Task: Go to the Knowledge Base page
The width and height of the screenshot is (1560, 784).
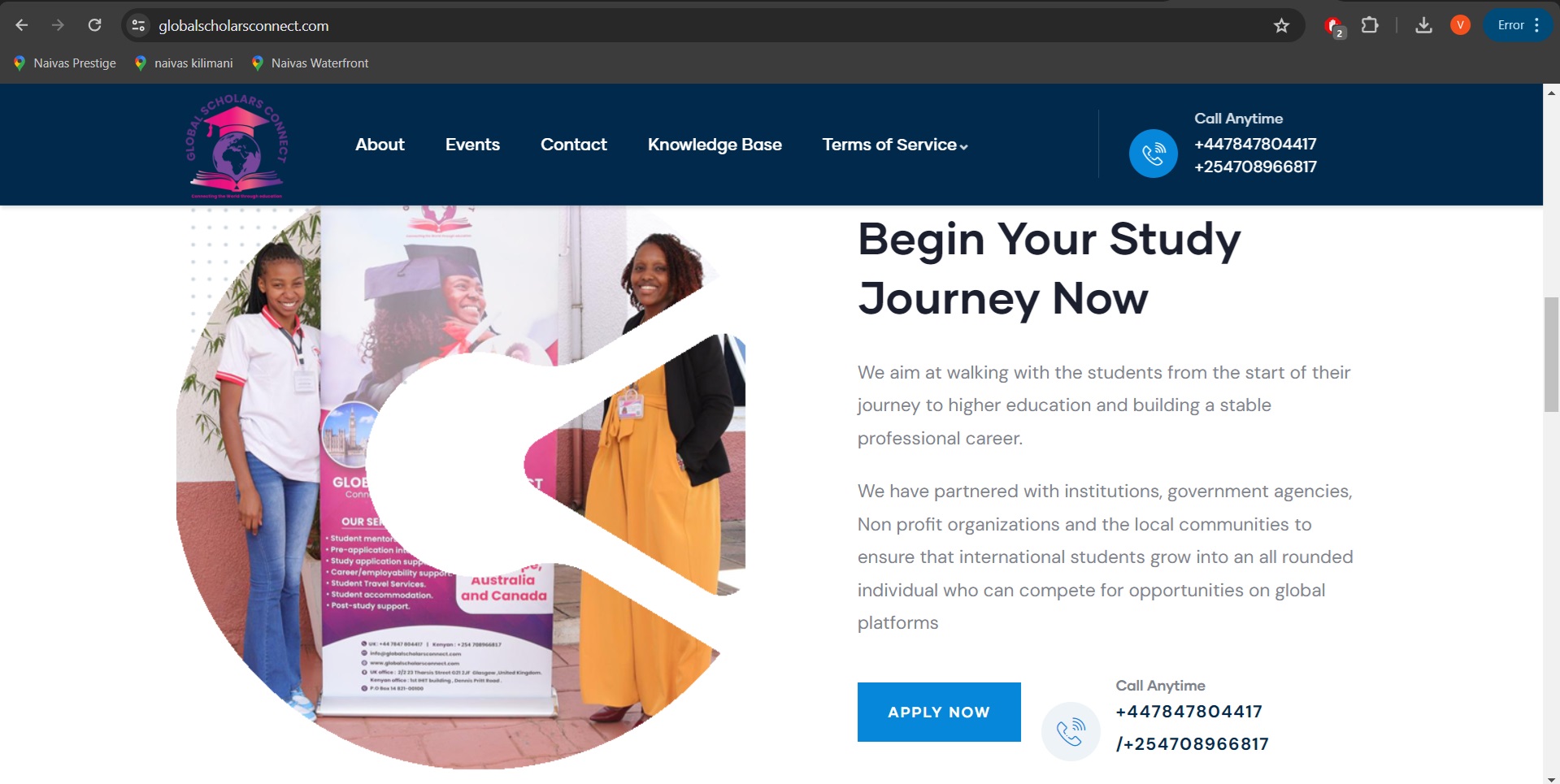Action: (x=715, y=145)
